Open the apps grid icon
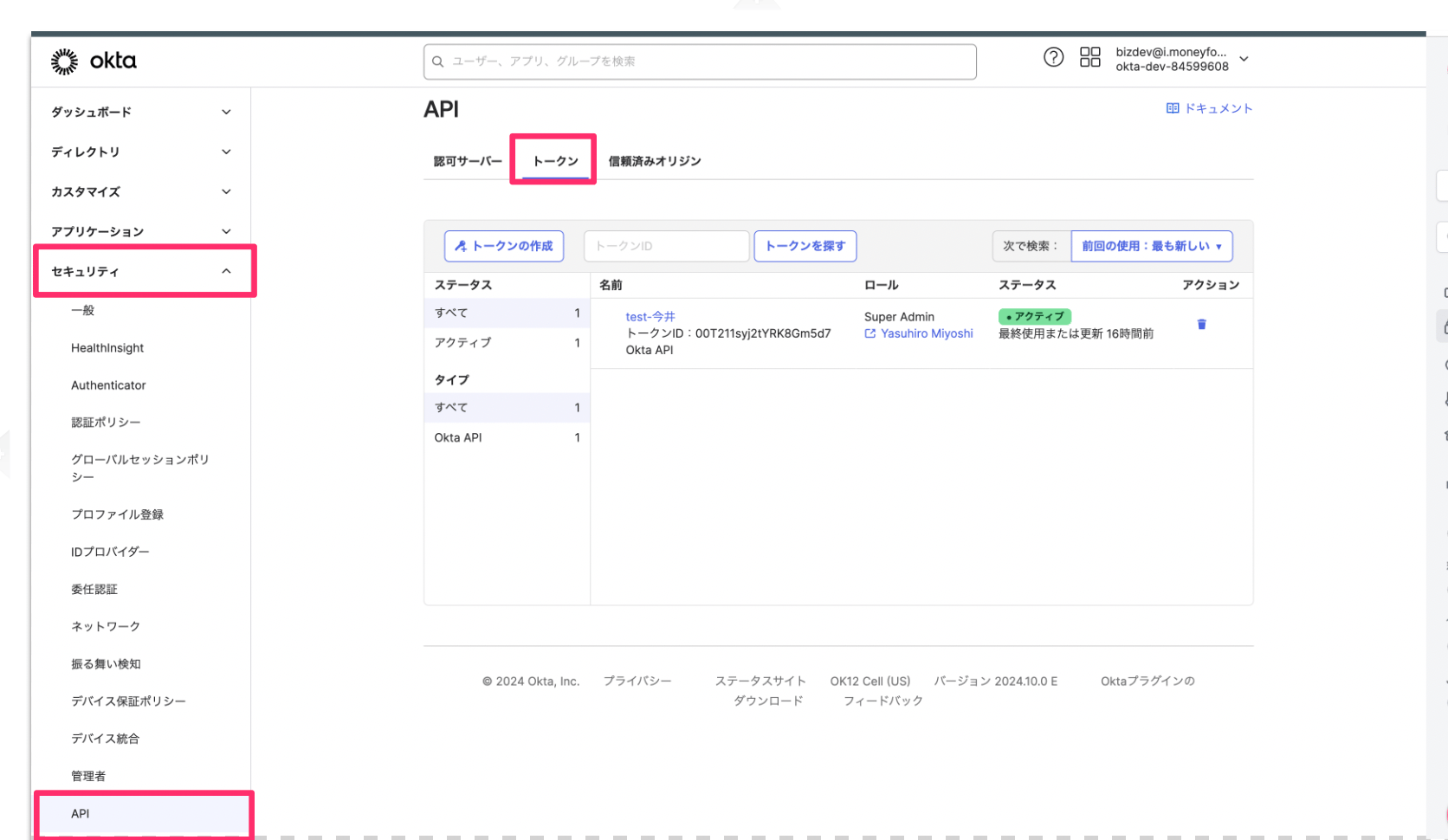 [1090, 57]
